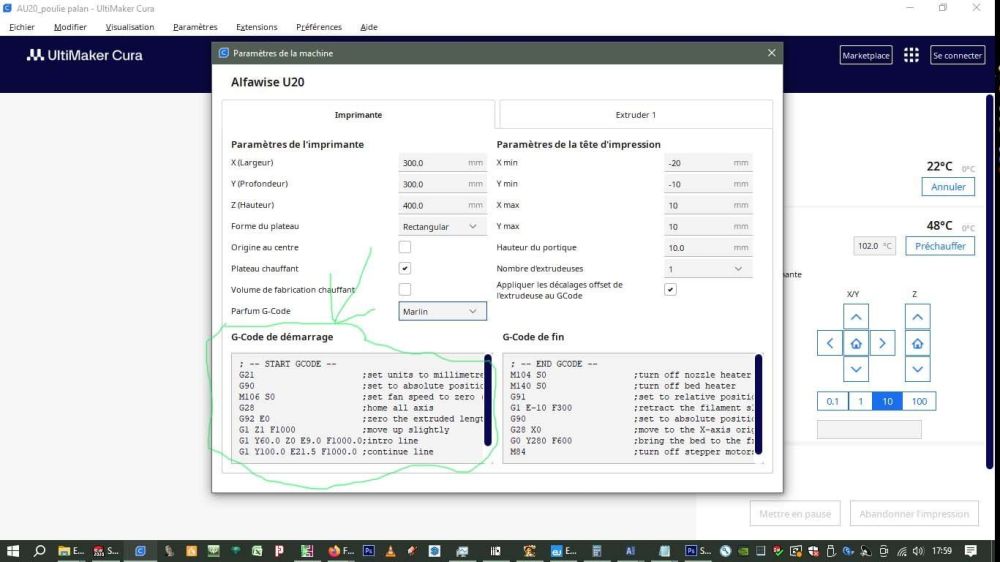1000x562 pixels.
Task: Select the 10 jog distance
Action: [x=887, y=401]
